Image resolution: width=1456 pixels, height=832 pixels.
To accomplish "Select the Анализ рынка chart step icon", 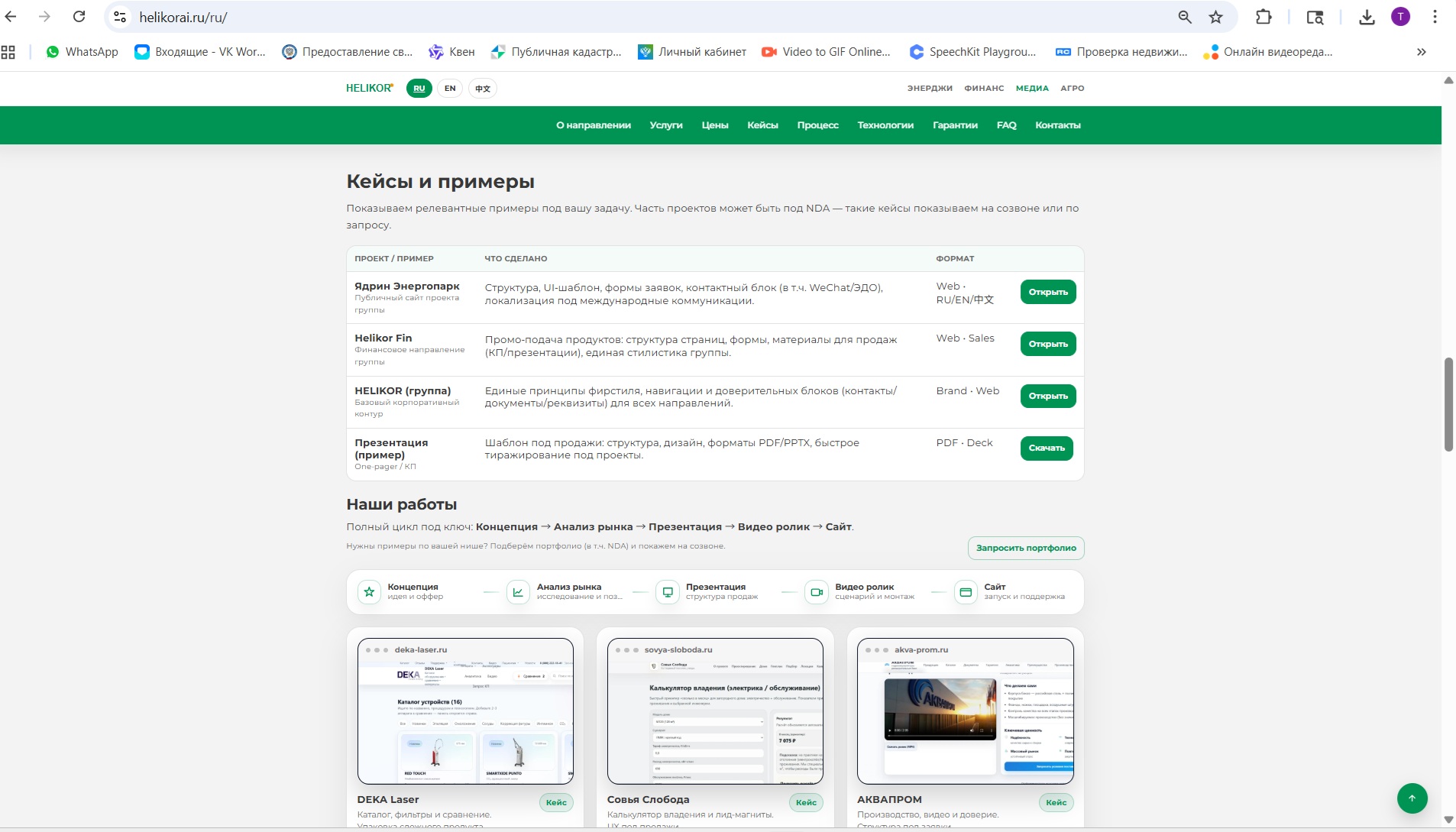I will (518, 592).
